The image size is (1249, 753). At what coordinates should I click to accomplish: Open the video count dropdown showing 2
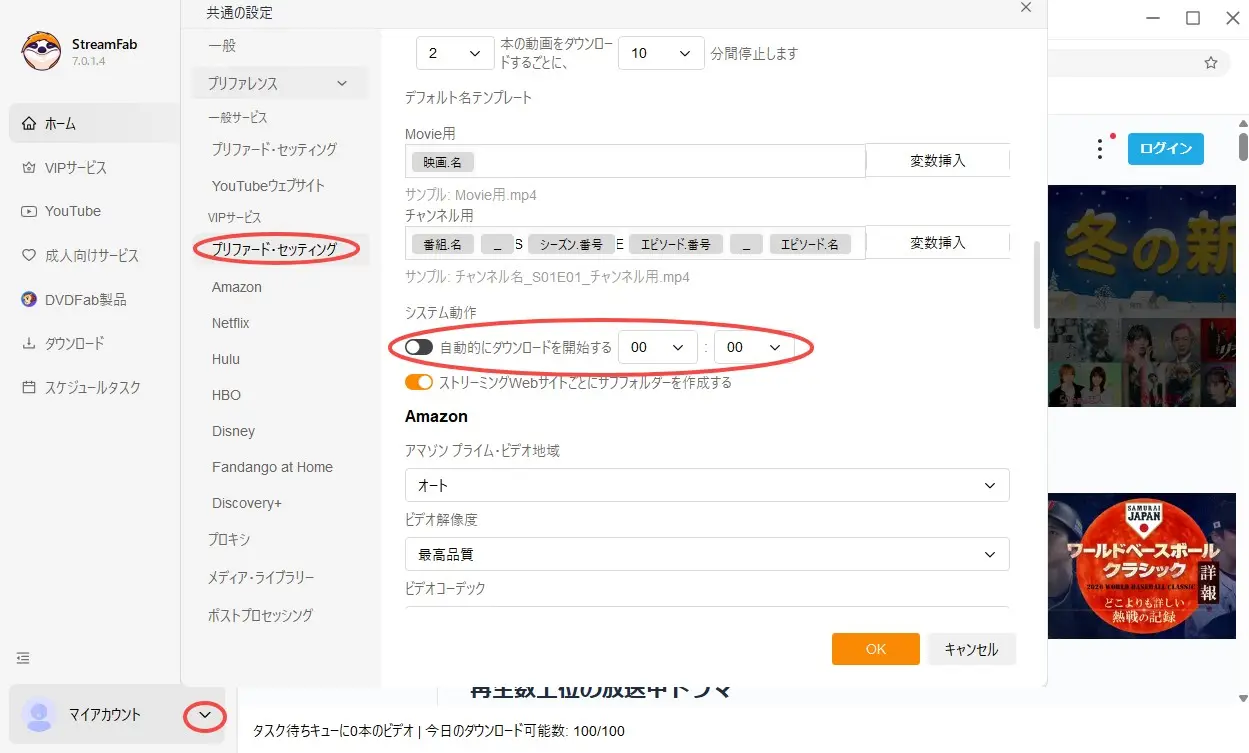pyautogui.click(x=454, y=53)
